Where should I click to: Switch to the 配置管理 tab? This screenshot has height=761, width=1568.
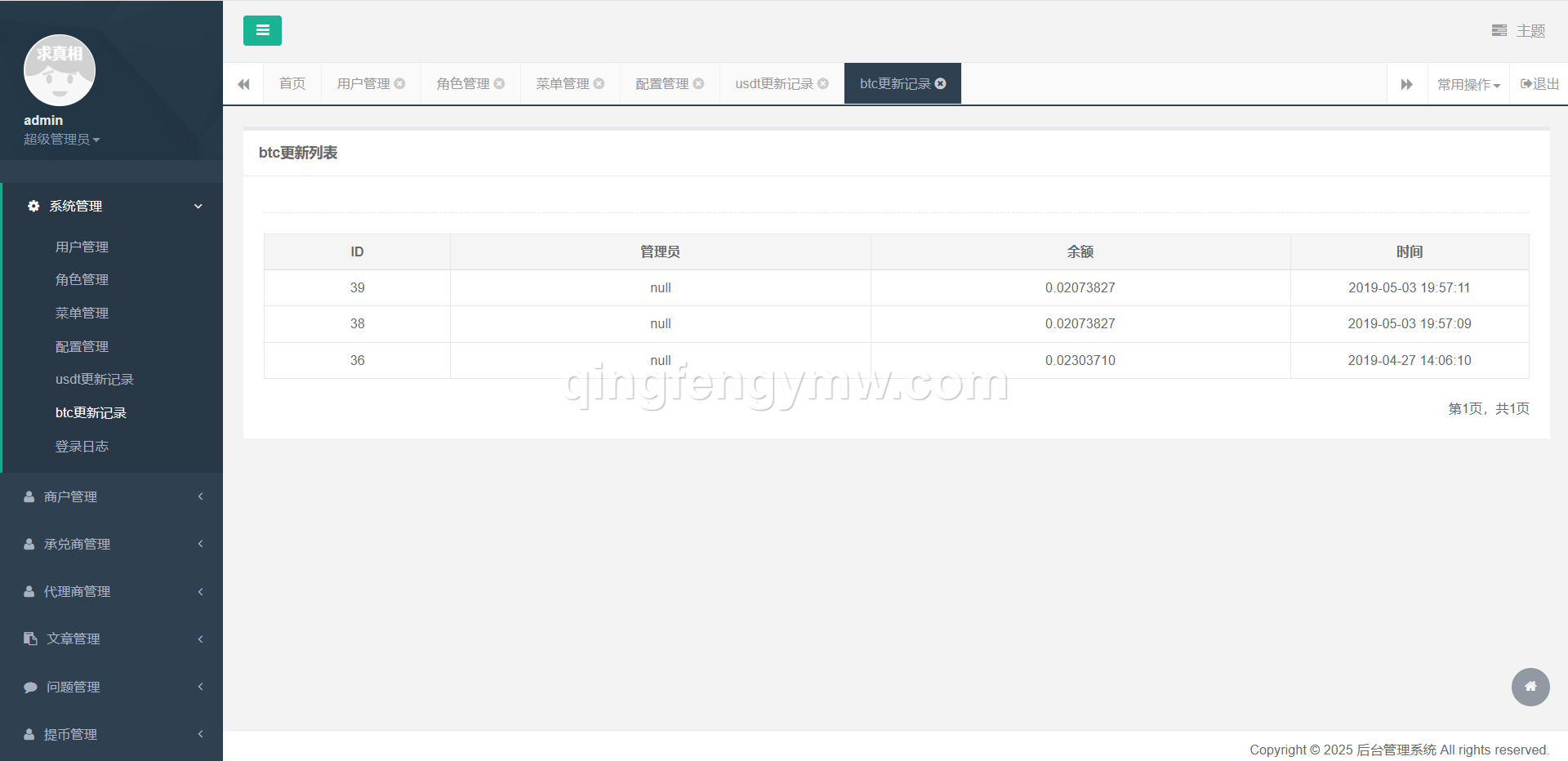(662, 83)
